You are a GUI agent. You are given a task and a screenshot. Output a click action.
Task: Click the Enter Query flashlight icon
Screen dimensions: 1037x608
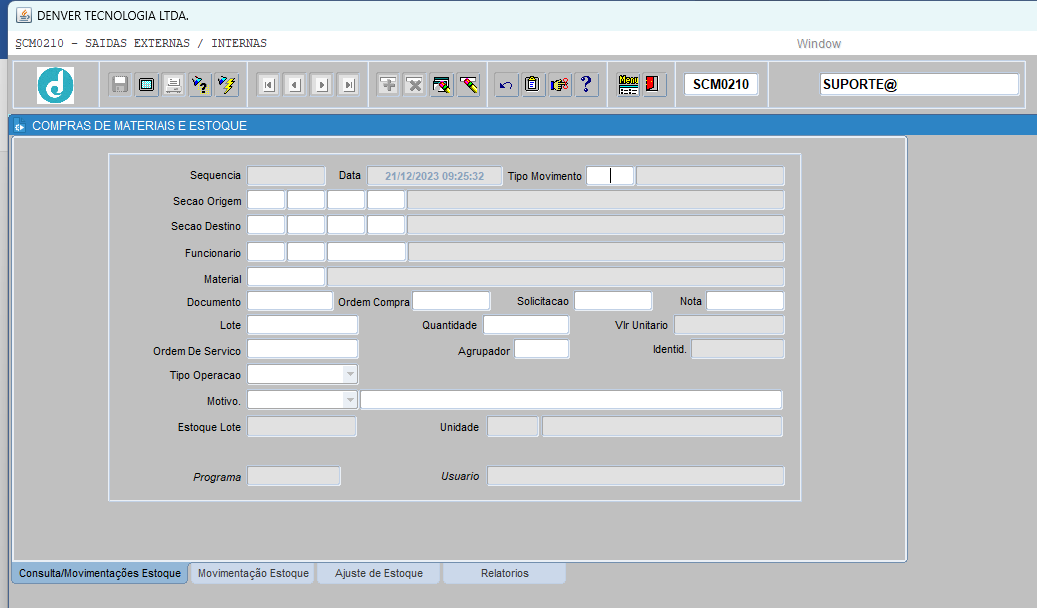pos(200,85)
